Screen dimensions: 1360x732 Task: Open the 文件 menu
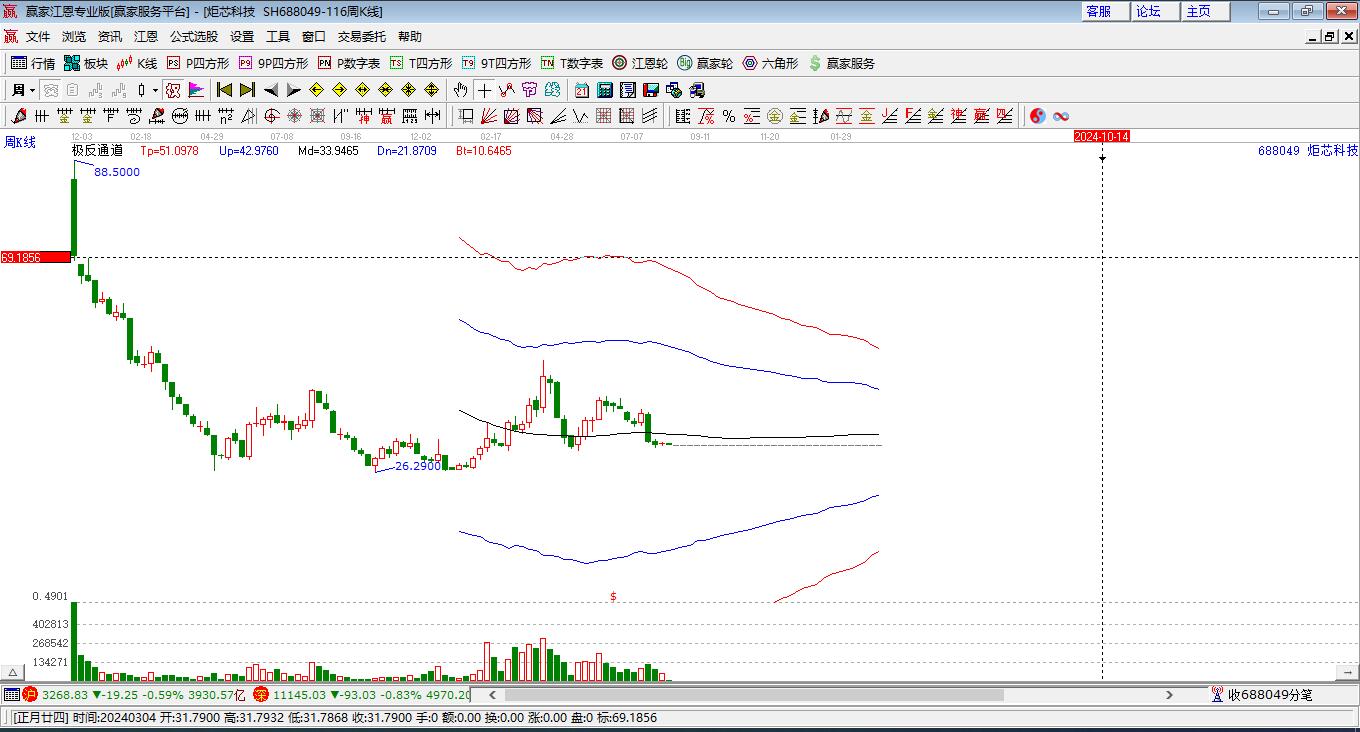38,36
